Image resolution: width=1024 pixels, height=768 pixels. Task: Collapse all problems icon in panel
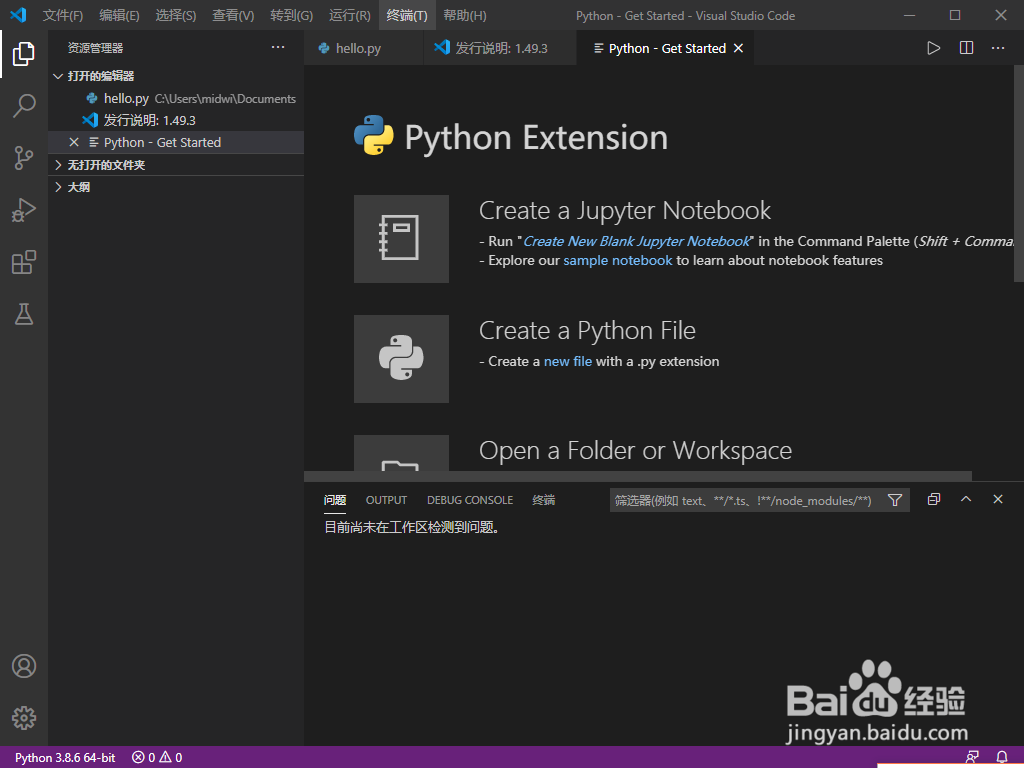[x=934, y=500]
